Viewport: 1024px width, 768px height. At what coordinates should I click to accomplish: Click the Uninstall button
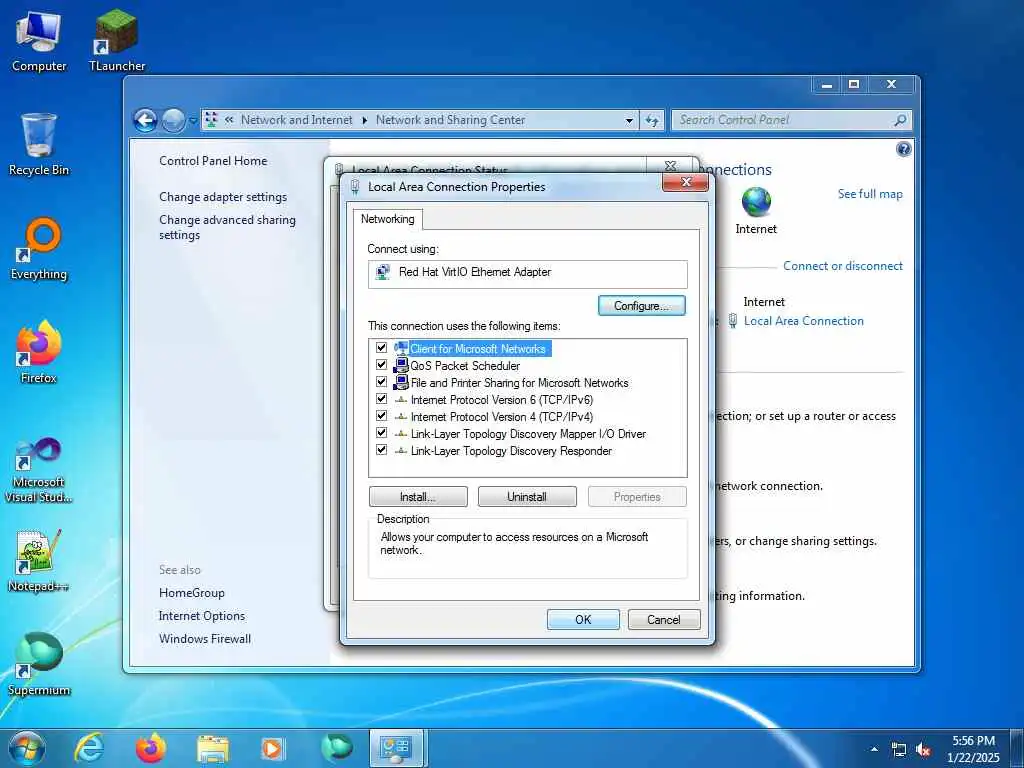(527, 497)
